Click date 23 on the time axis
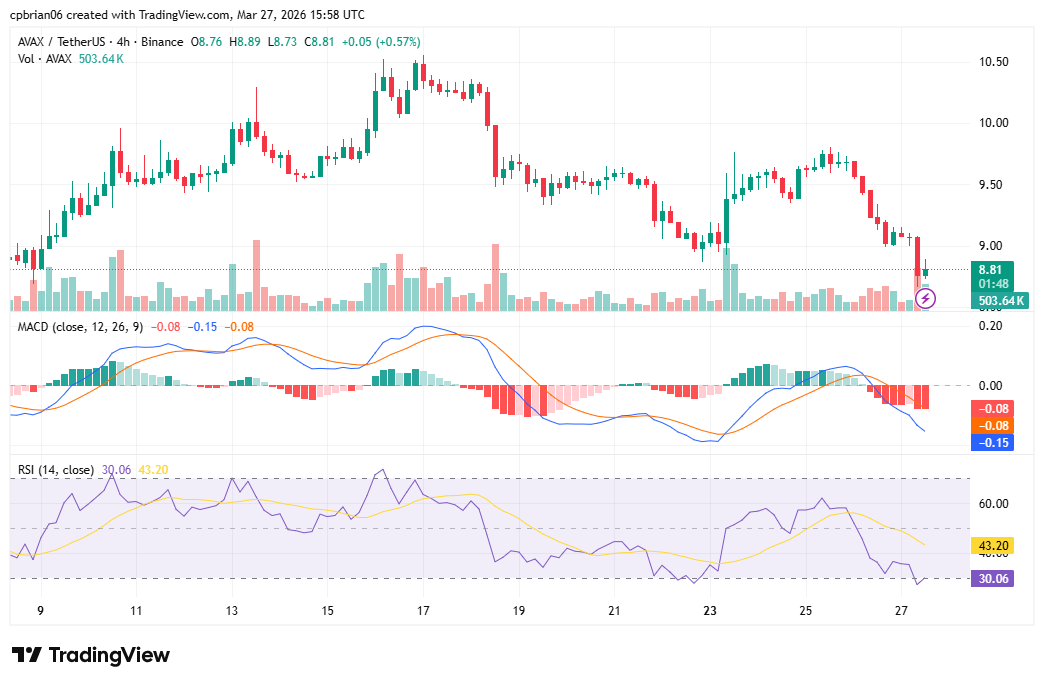The height and width of the screenshot is (685, 1044). click(710, 610)
